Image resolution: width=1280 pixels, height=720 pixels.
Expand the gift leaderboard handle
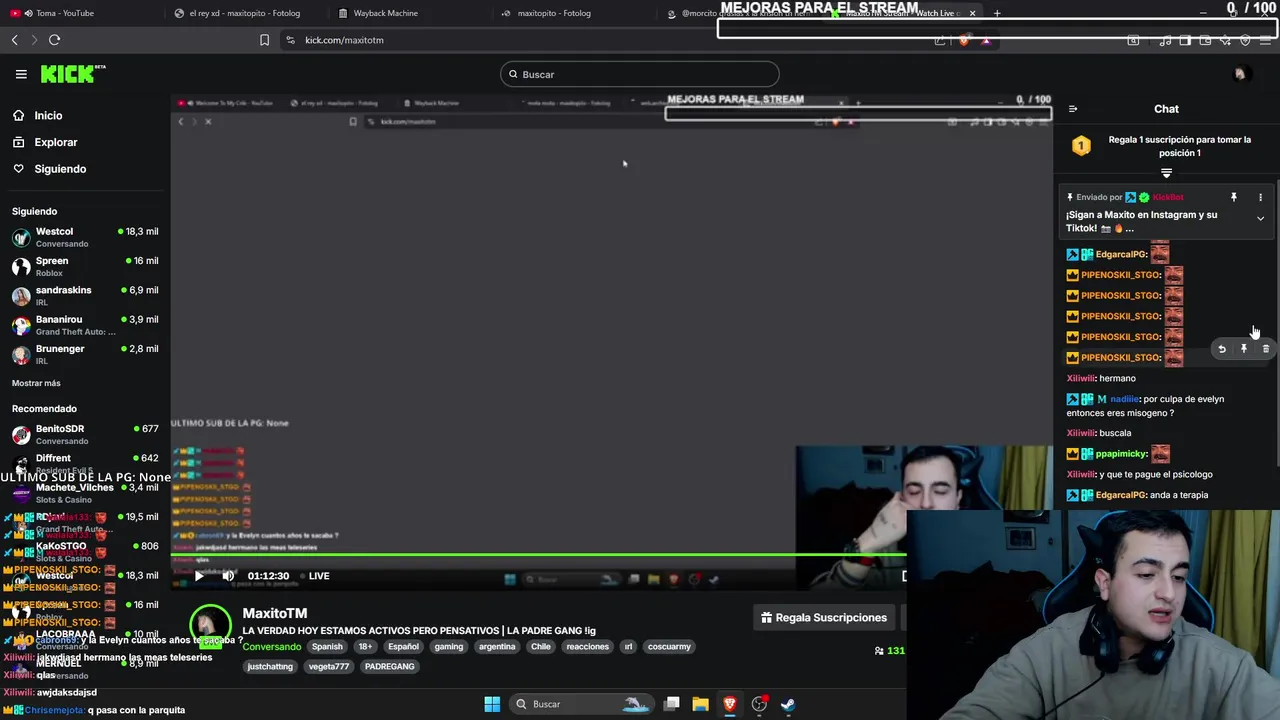point(1166,174)
